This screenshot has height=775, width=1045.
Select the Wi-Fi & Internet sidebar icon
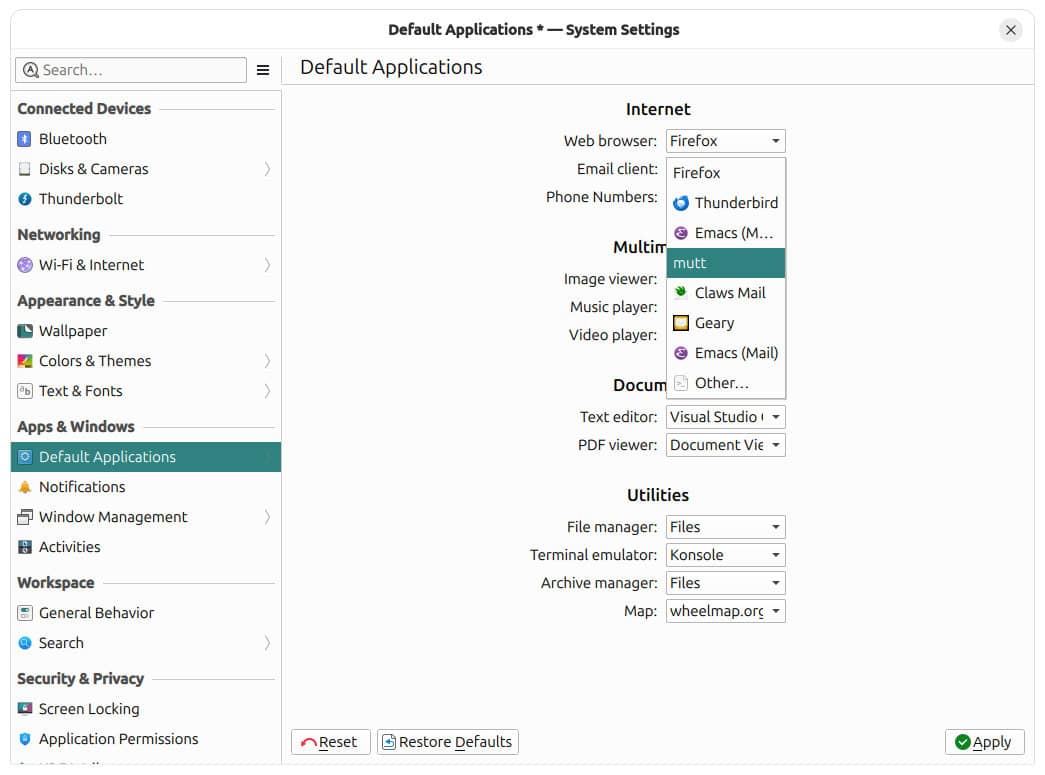(24, 265)
